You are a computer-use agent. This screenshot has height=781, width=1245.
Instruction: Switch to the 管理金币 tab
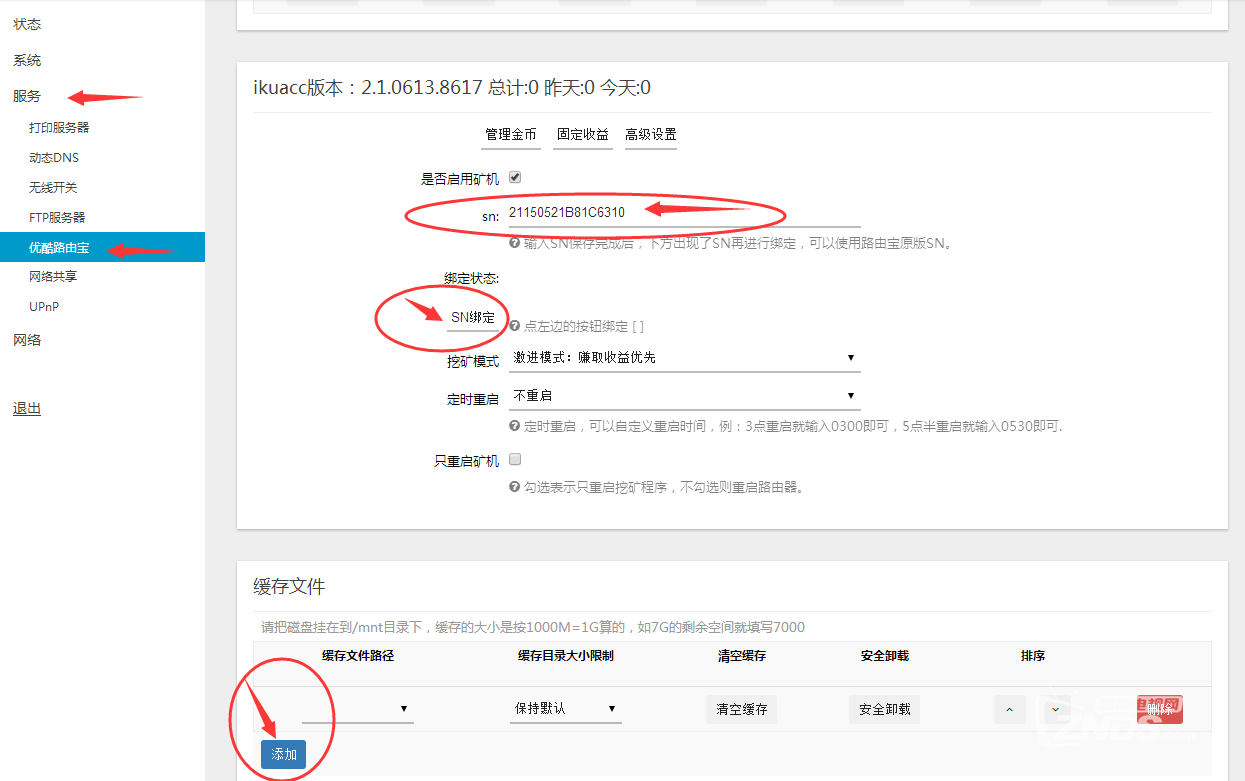click(511, 135)
